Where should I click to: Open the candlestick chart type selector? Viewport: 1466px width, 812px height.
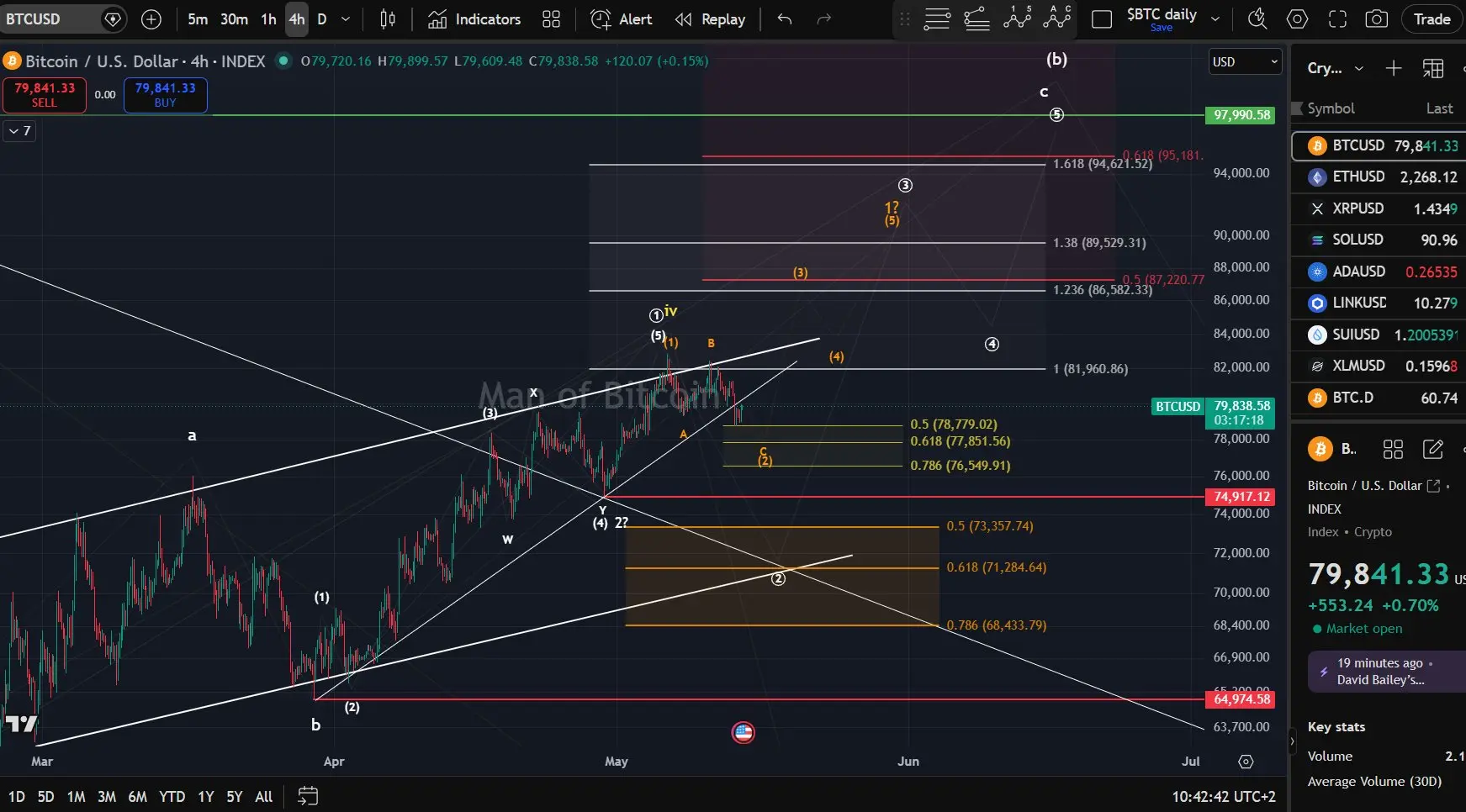[387, 18]
